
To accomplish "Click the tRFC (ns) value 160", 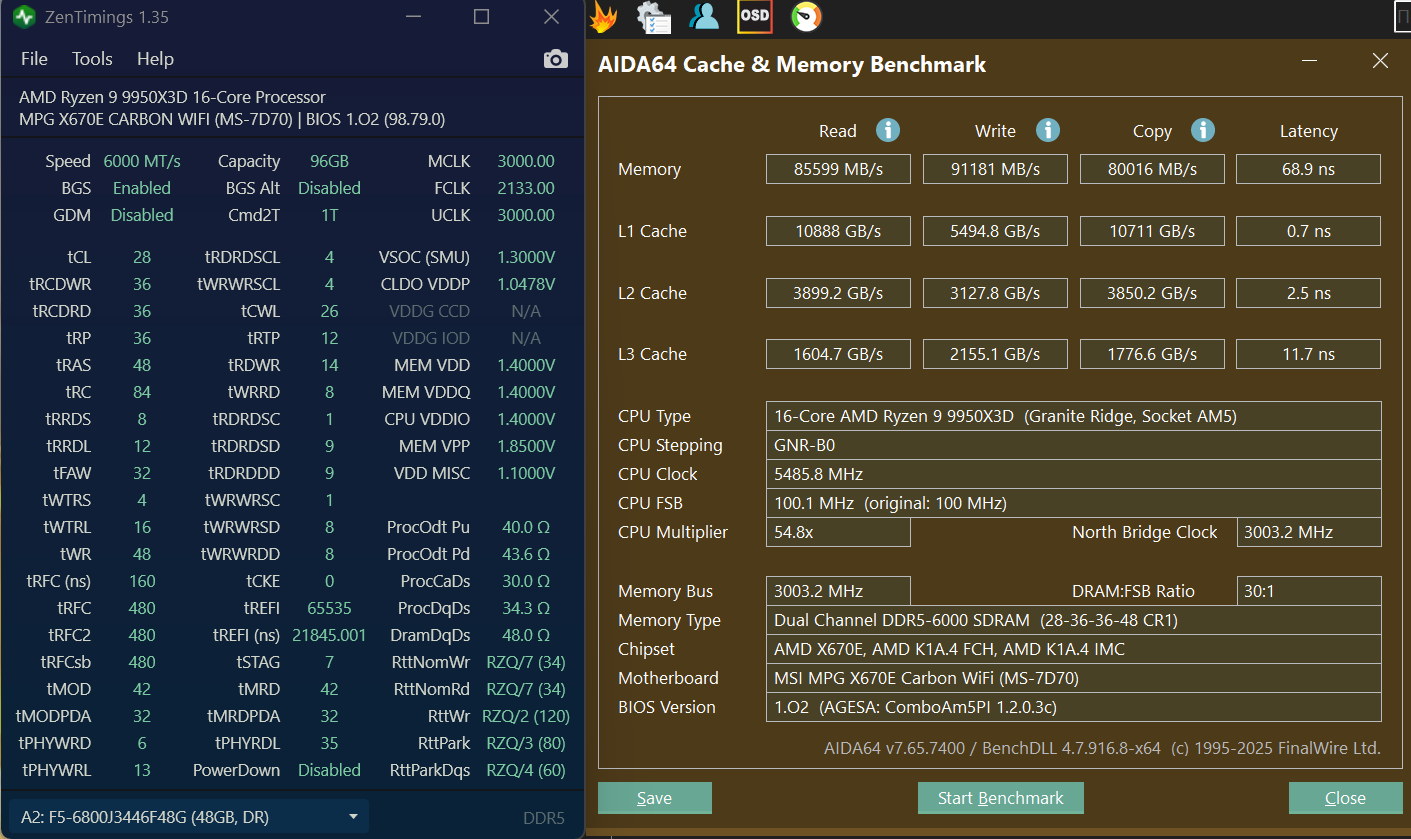I will (142, 581).
